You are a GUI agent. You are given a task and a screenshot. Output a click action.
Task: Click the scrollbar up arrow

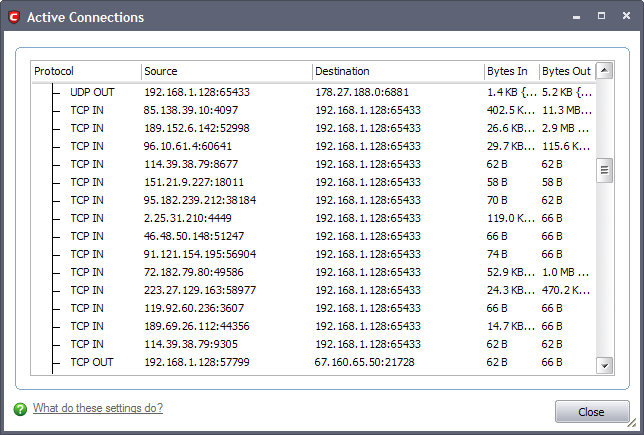[x=604, y=71]
